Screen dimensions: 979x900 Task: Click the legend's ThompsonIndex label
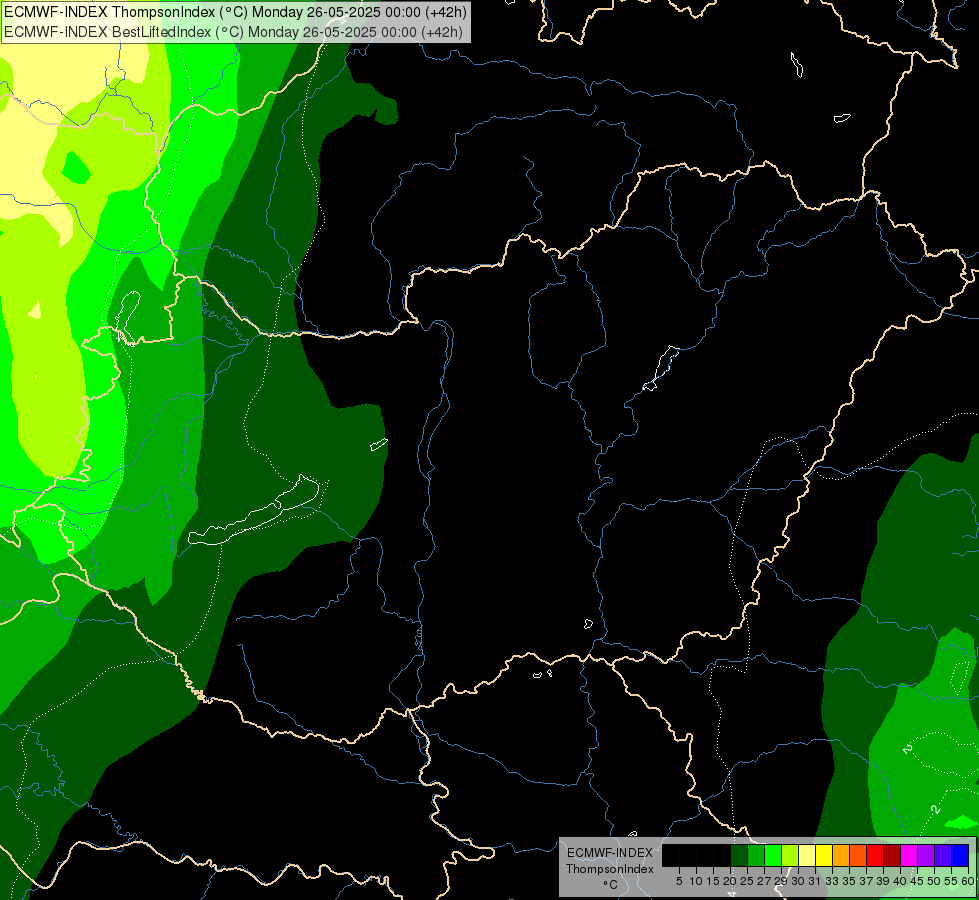click(610, 869)
